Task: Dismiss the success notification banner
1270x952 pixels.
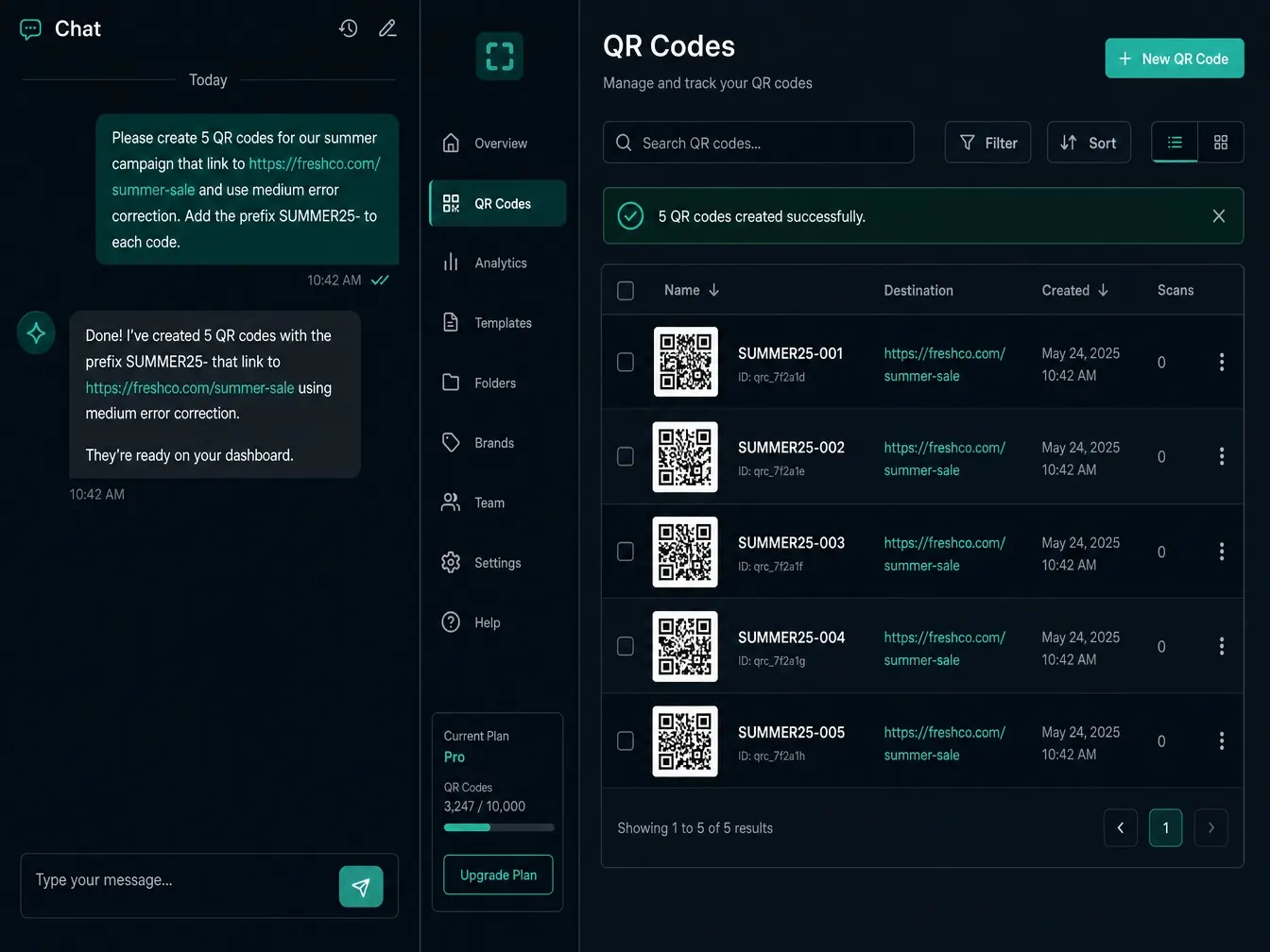Action: pos(1218,216)
